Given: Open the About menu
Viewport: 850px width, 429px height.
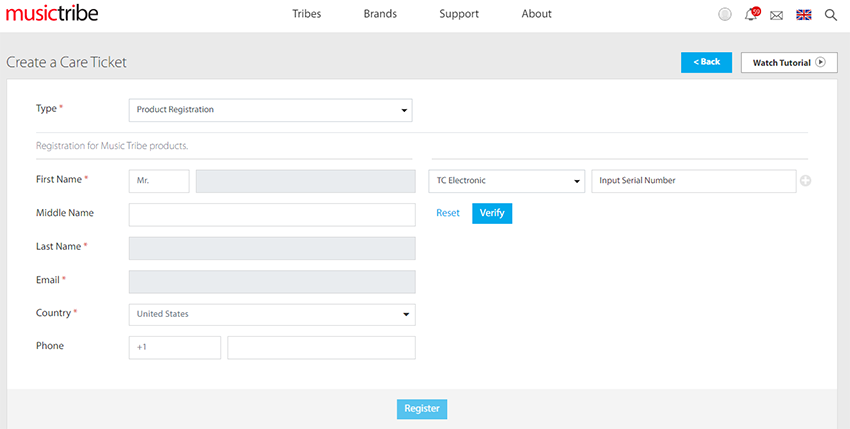Looking at the screenshot, I should point(537,14).
